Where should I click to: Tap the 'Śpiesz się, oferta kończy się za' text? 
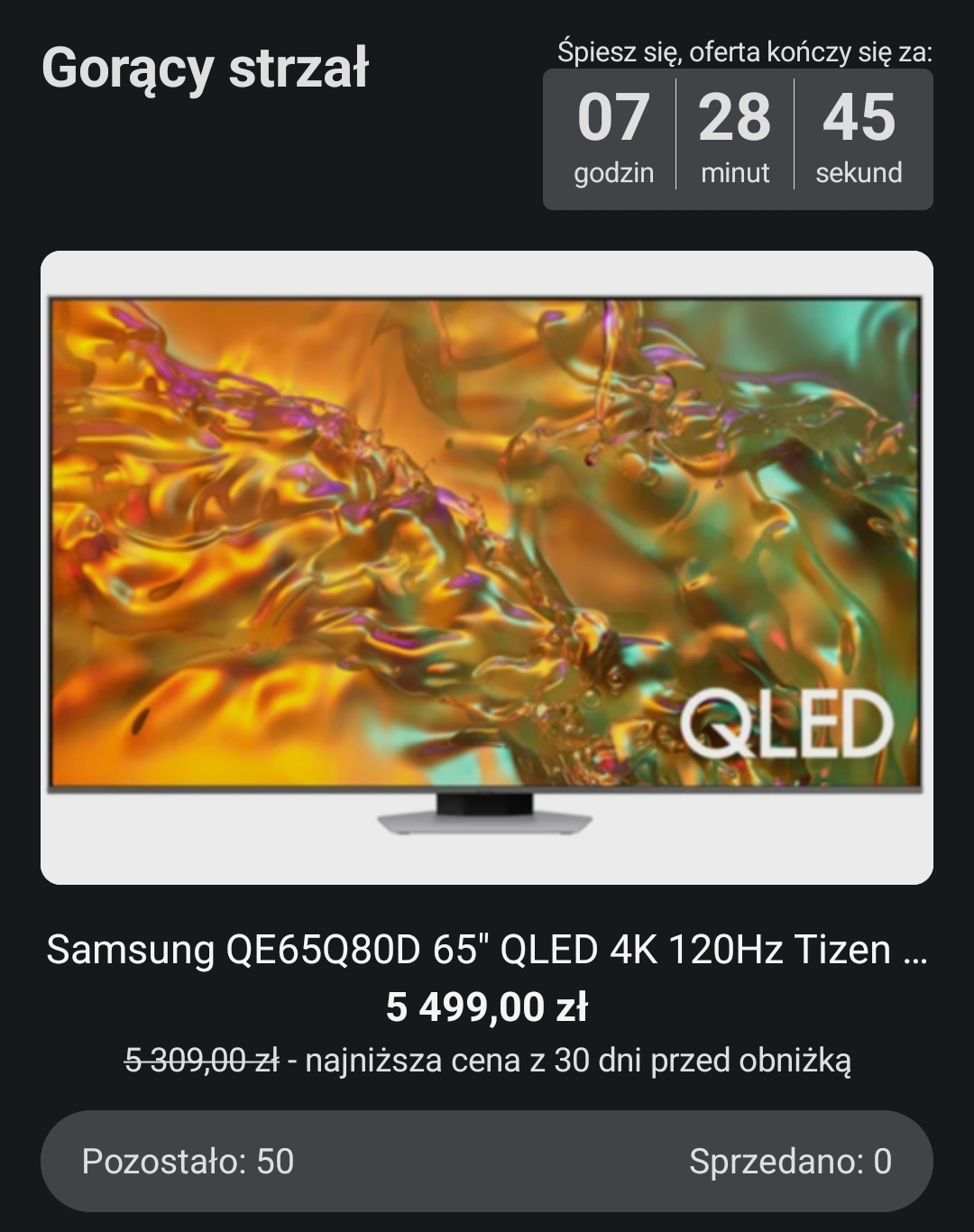745,51
